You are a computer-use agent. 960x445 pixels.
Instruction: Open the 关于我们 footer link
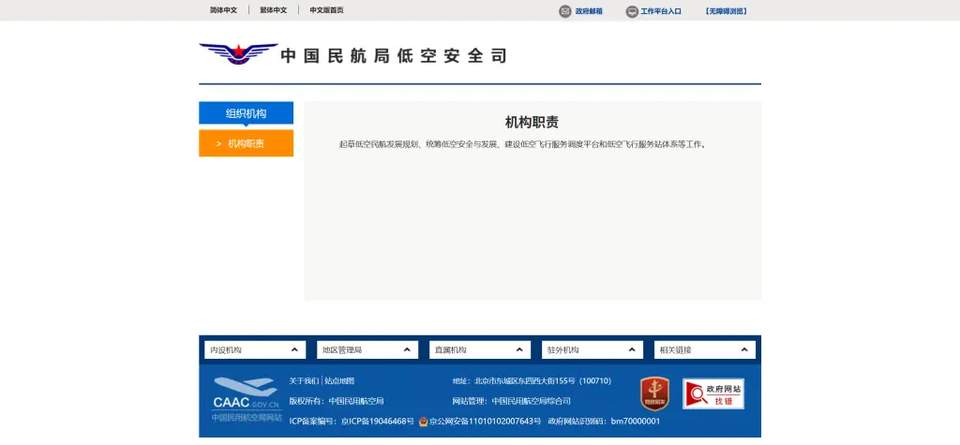(304, 381)
